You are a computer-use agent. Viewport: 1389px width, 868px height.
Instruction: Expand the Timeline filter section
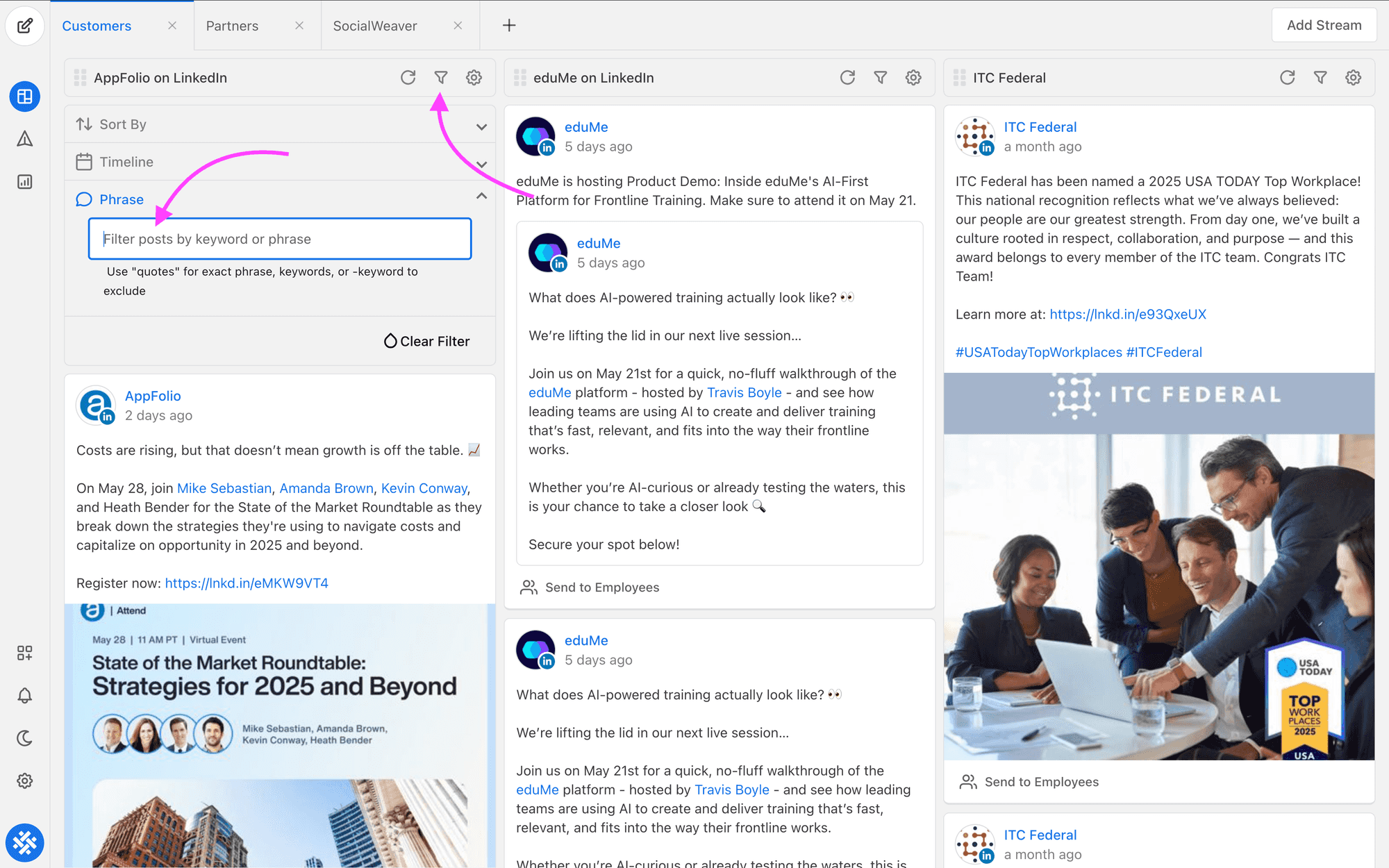(481, 164)
